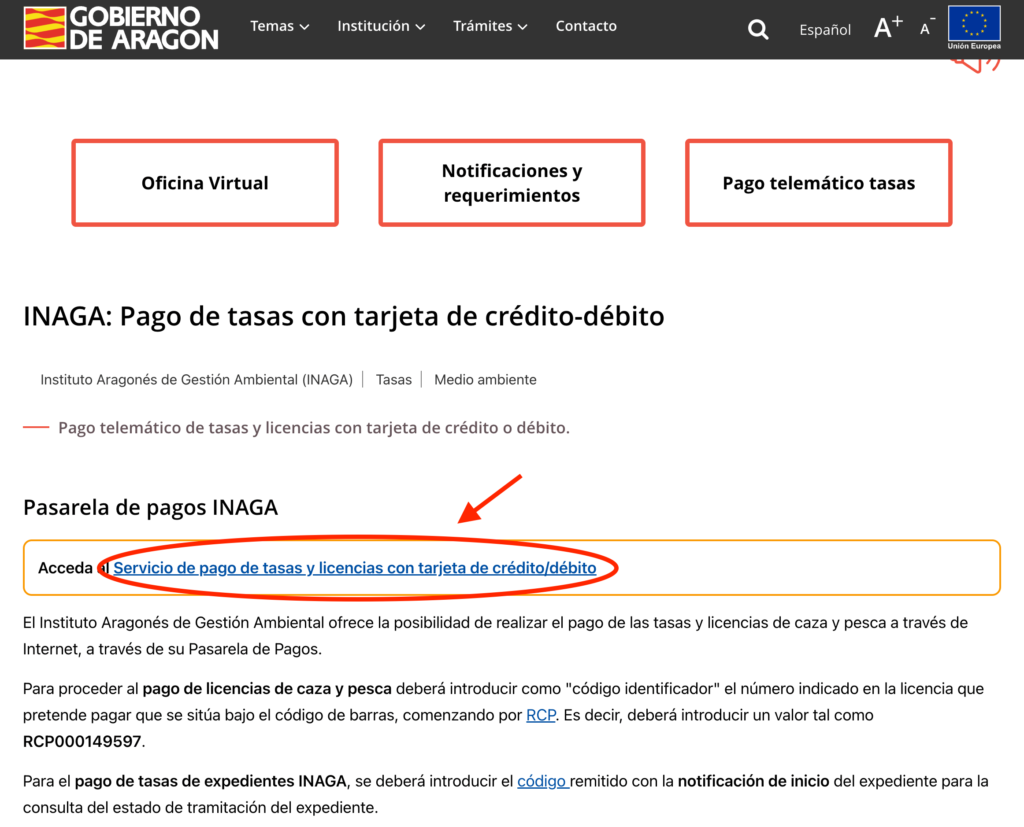Open the Tasas tag
The height and width of the screenshot is (827, 1024).
point(394,380)
